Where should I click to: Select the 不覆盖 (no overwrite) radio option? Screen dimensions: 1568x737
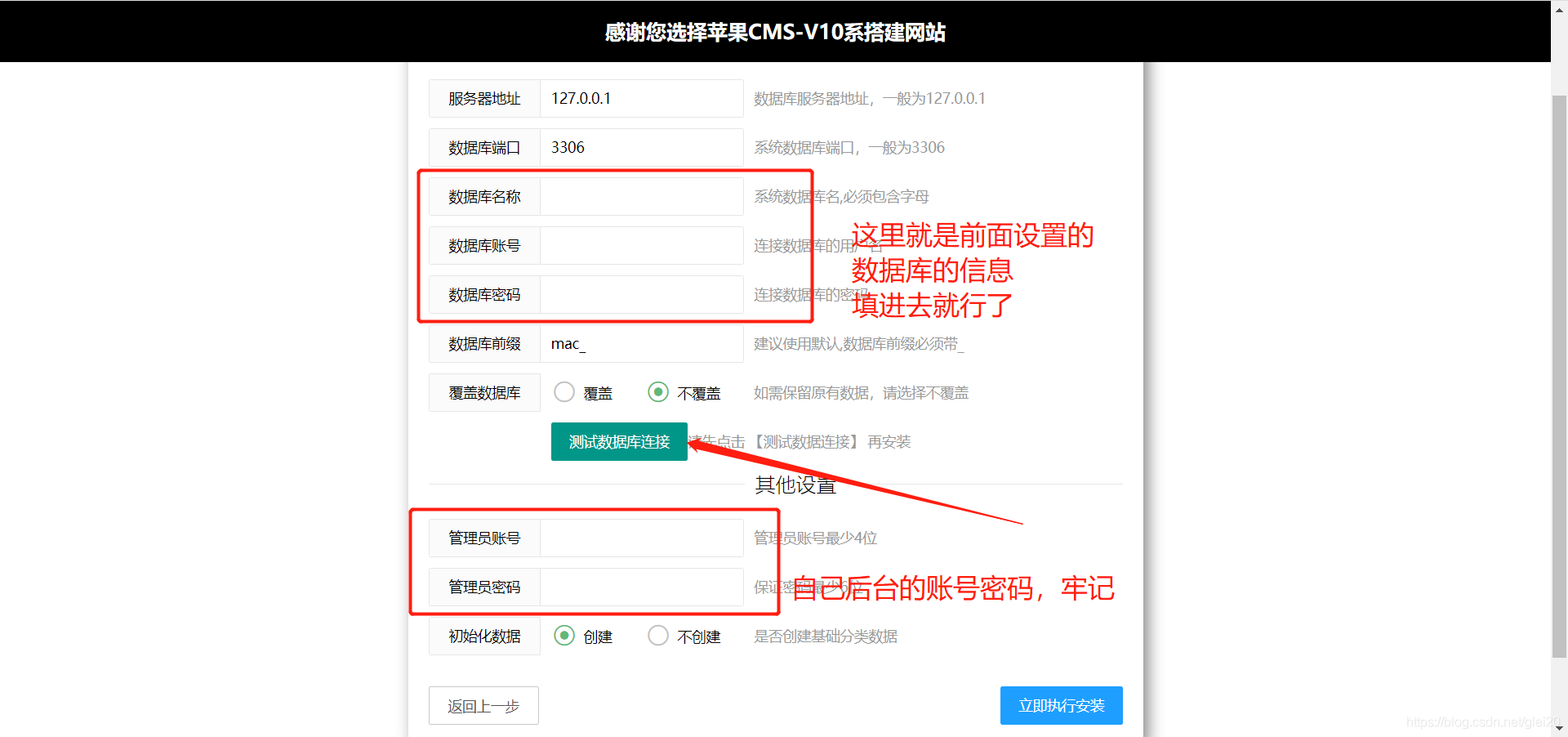(658, 392)
